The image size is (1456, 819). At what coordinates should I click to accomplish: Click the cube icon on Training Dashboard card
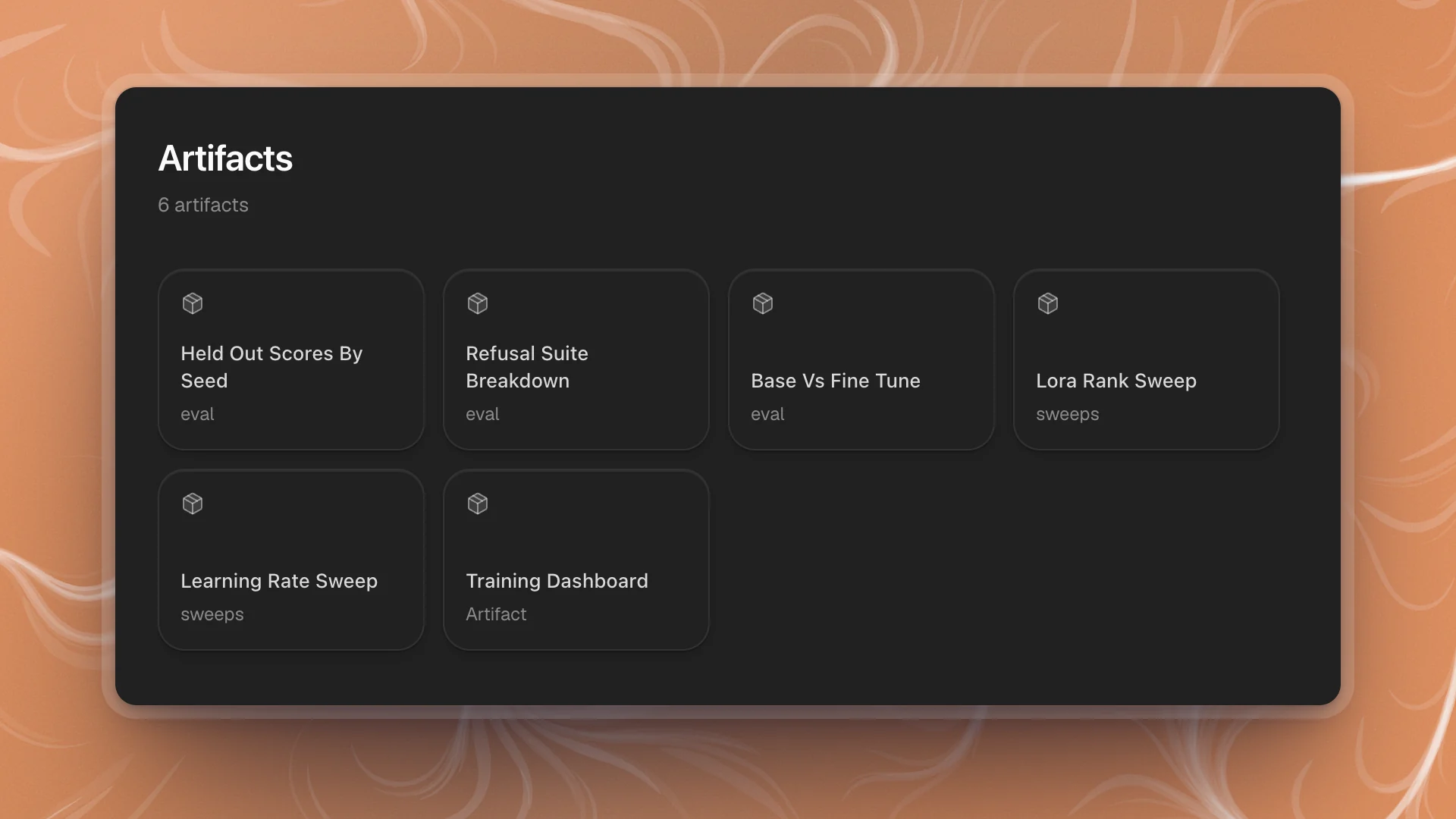point(478,504)
